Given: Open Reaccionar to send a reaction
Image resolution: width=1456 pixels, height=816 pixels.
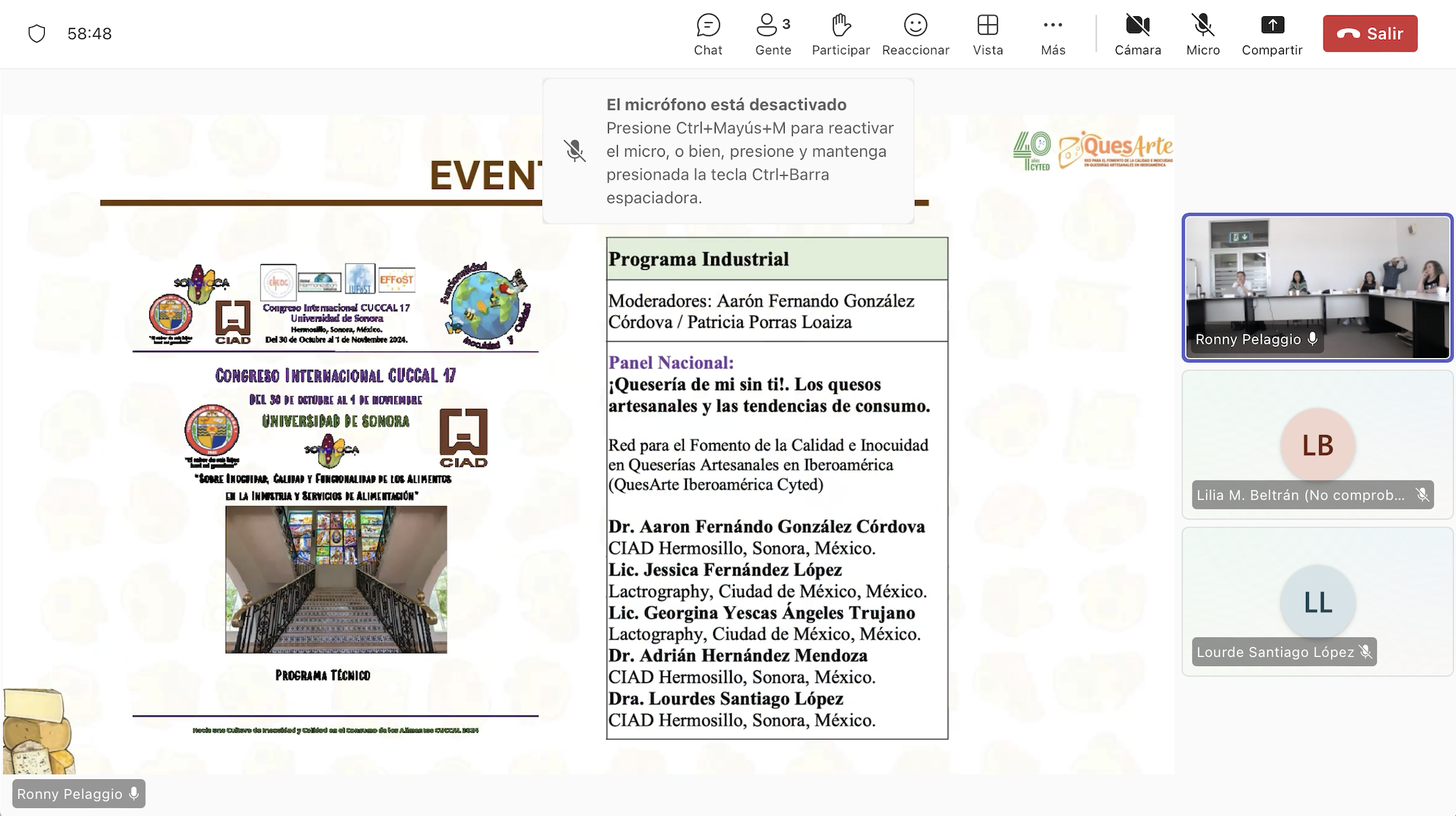Looking at the screenshot, I should (x=915, y=33).
